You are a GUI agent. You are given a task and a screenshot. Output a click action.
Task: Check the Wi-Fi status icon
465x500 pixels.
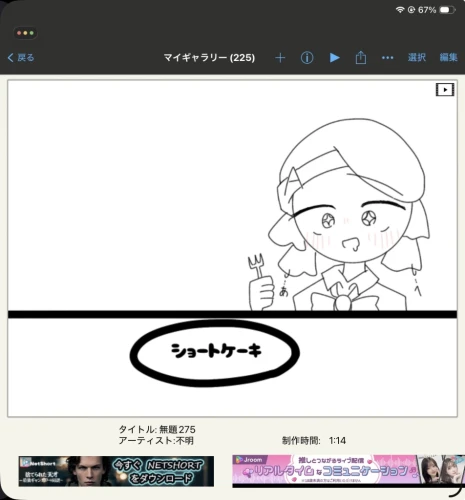tap(400, 10)
